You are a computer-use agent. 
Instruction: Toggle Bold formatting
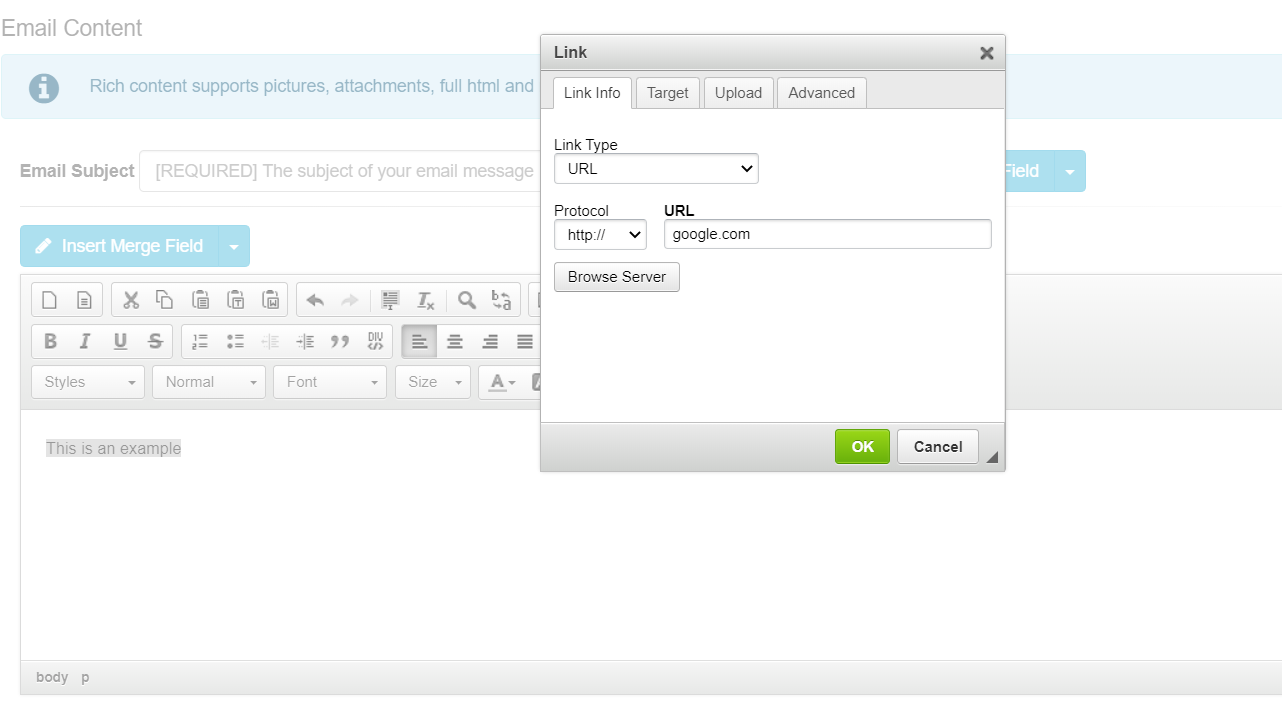point(50,341)
